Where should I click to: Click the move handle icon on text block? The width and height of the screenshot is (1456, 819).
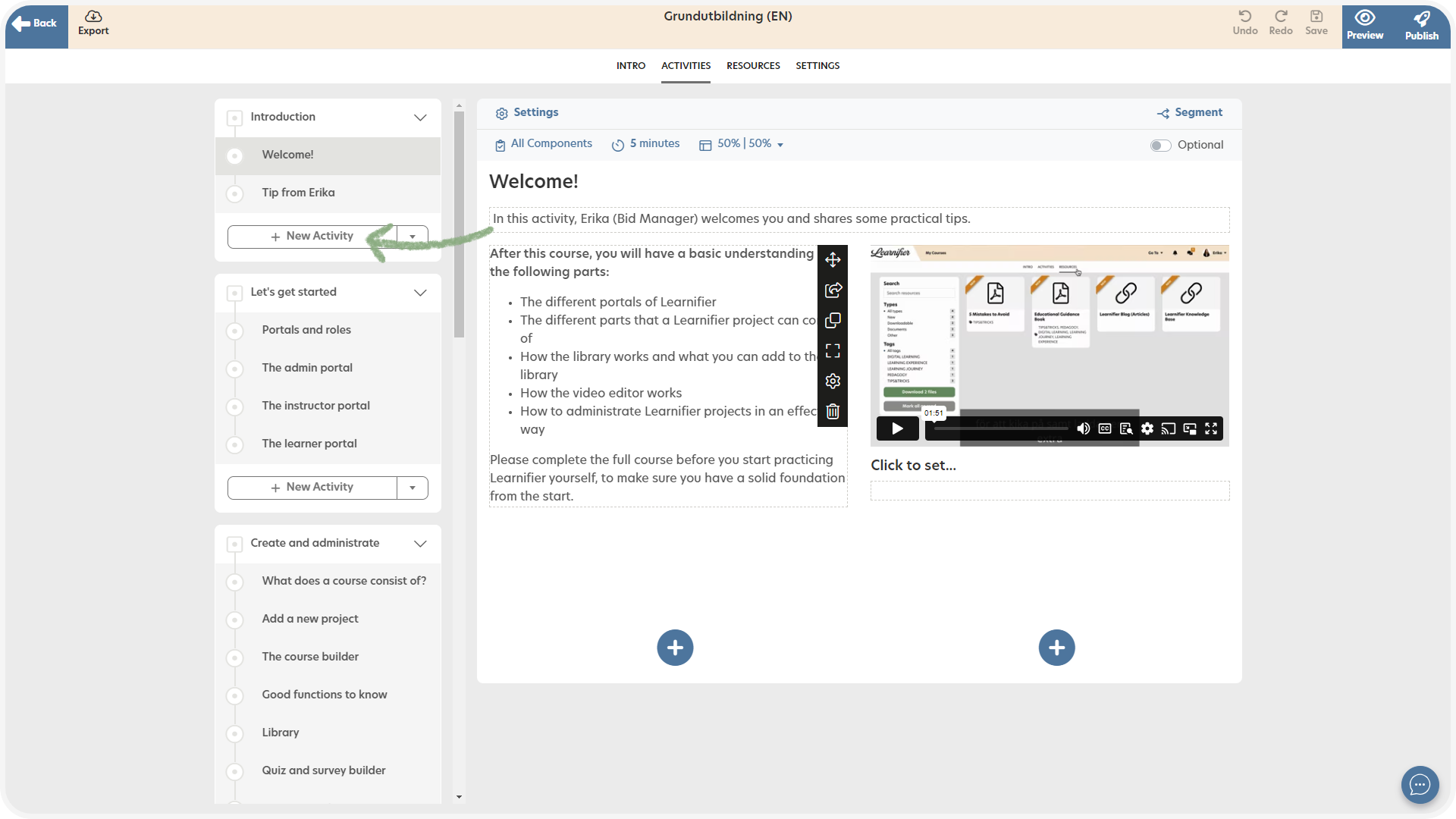[x=833, y=260]
